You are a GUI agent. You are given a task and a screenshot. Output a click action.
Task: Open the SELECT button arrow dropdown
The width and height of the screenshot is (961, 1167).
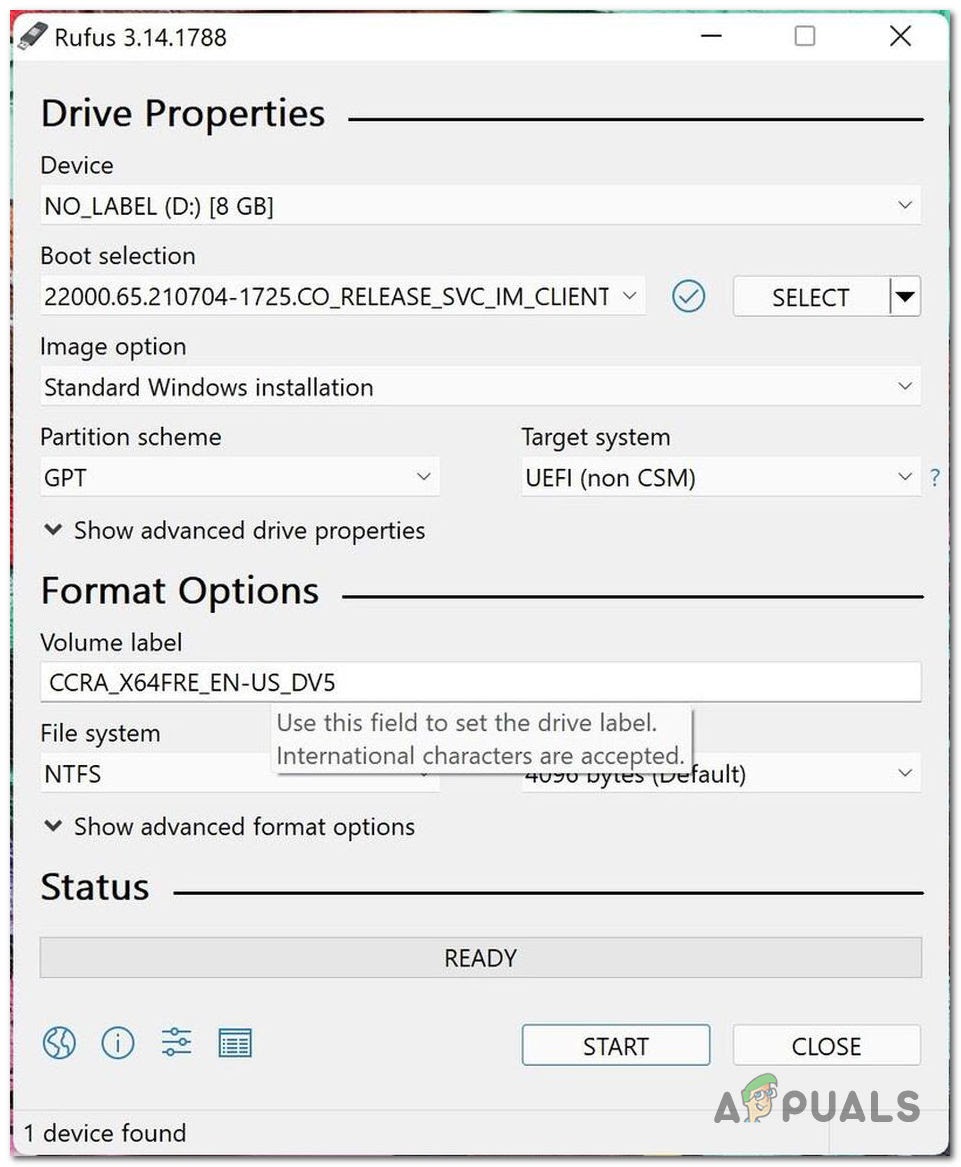[905, 297]
